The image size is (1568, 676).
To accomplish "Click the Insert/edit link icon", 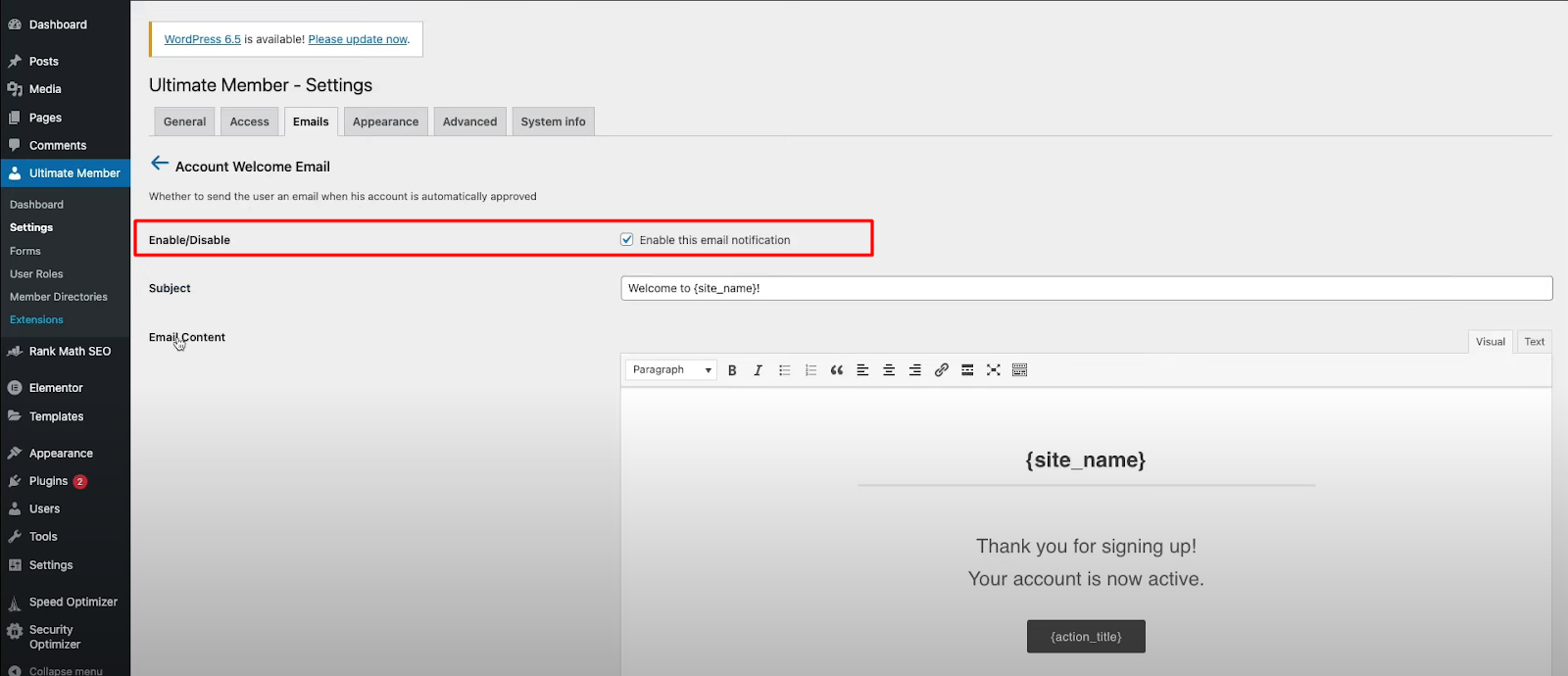I will click(941, 370).
